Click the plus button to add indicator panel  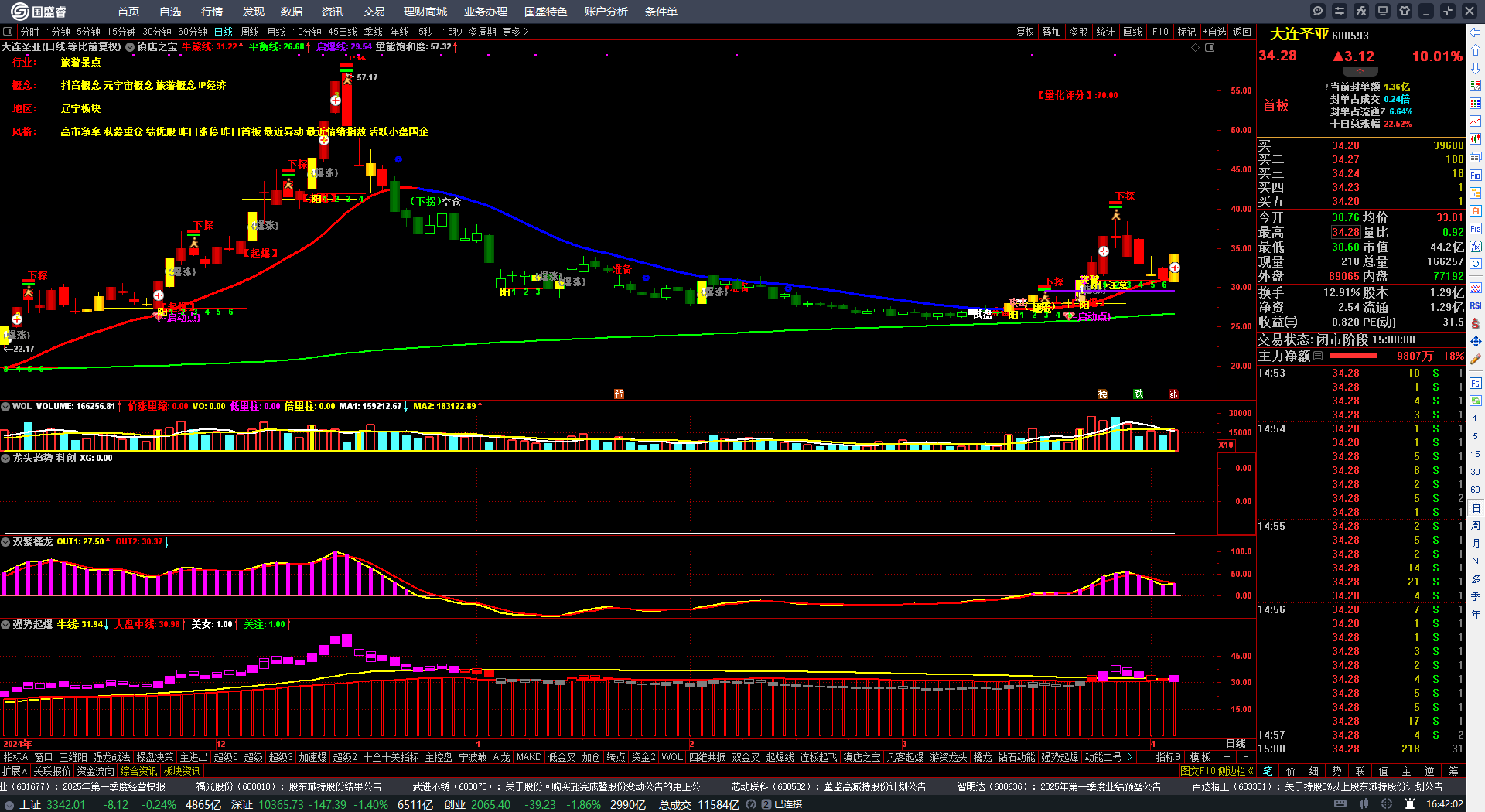pyautogui.click(x=1227, y=757)
